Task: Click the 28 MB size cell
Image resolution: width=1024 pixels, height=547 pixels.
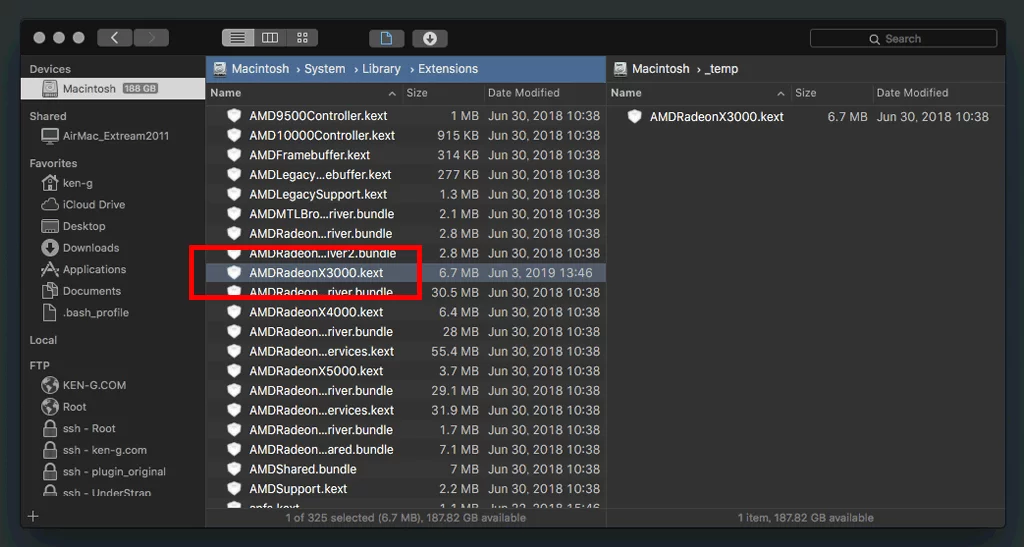Action: [x=460, y=332]
